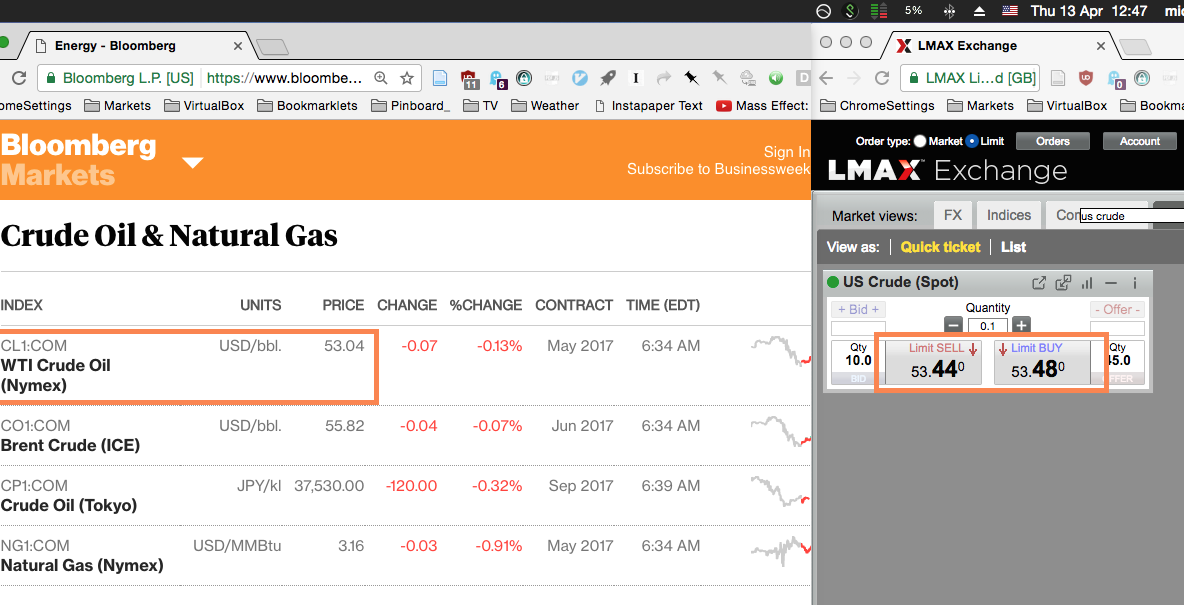Open the Weather bookmarks folder
1184x605 pixels.
pyautogui.click(x=544, y=105)
